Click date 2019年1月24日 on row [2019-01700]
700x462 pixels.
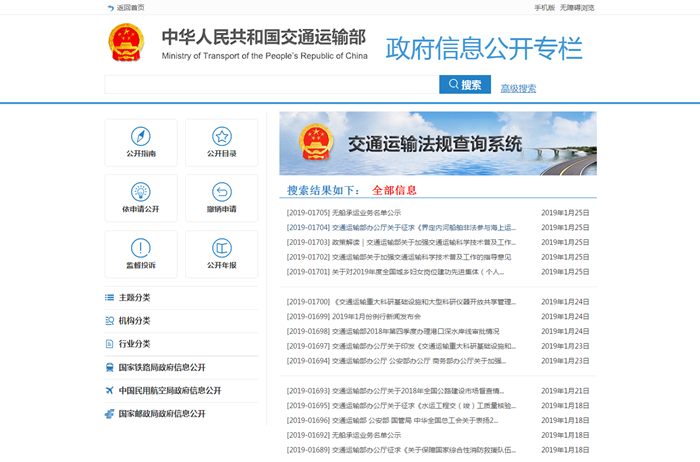pyautogui.click(x=565, y=302)
